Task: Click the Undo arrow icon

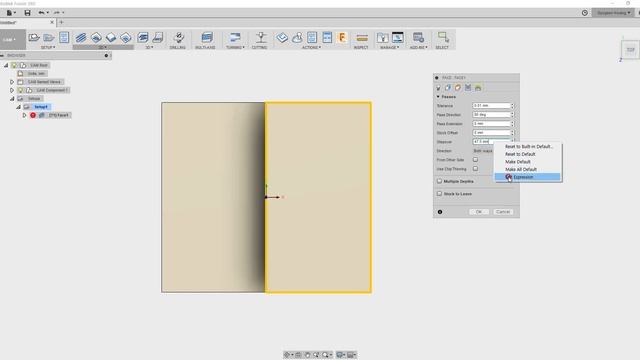Action: [x=41, y=13]
